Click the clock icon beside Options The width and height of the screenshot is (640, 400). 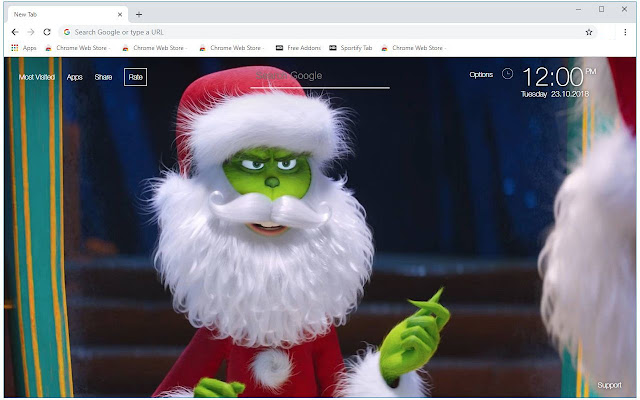pyautogui.click(x=507, y=74)
